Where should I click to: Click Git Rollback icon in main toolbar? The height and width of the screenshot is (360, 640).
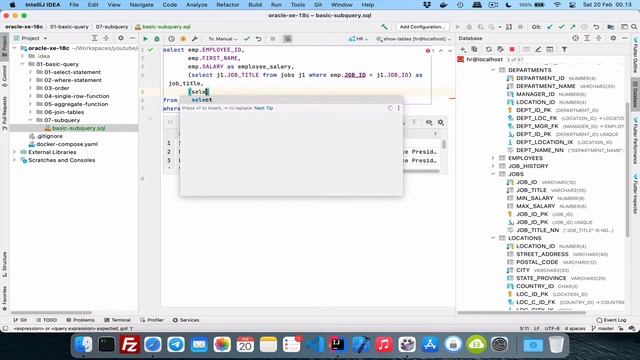point(596,27)
